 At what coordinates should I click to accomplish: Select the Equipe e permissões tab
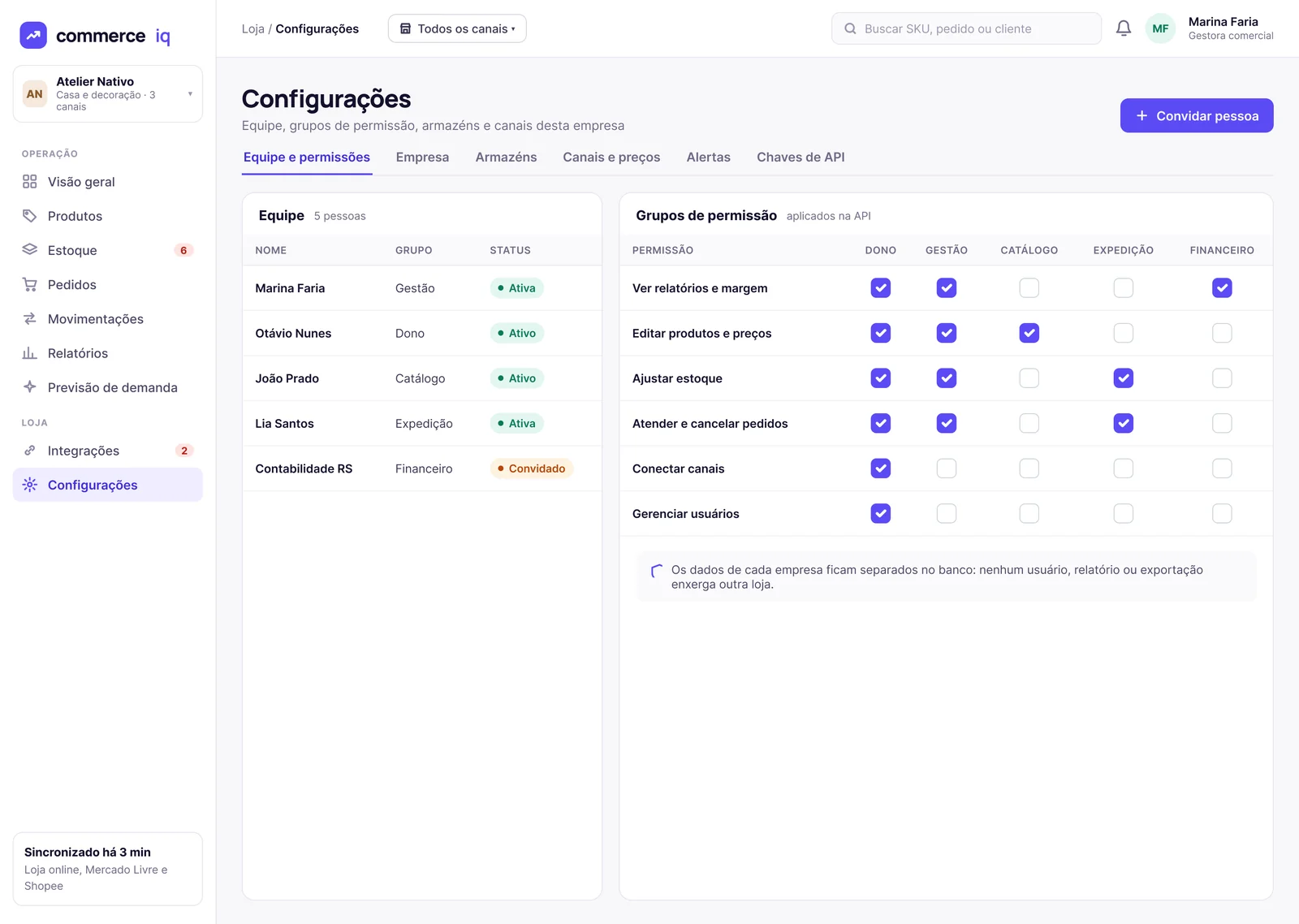[307, 158]
